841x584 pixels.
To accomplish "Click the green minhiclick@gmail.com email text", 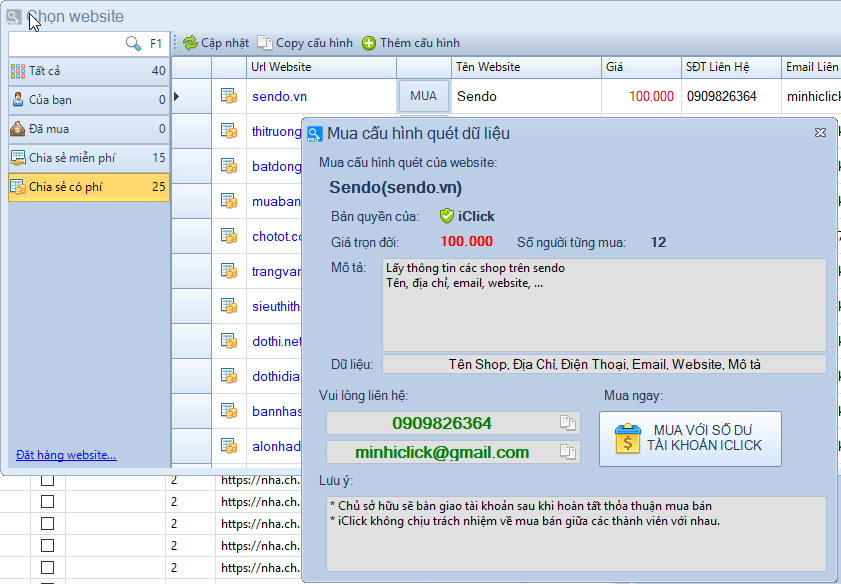I will pos(442,452).
